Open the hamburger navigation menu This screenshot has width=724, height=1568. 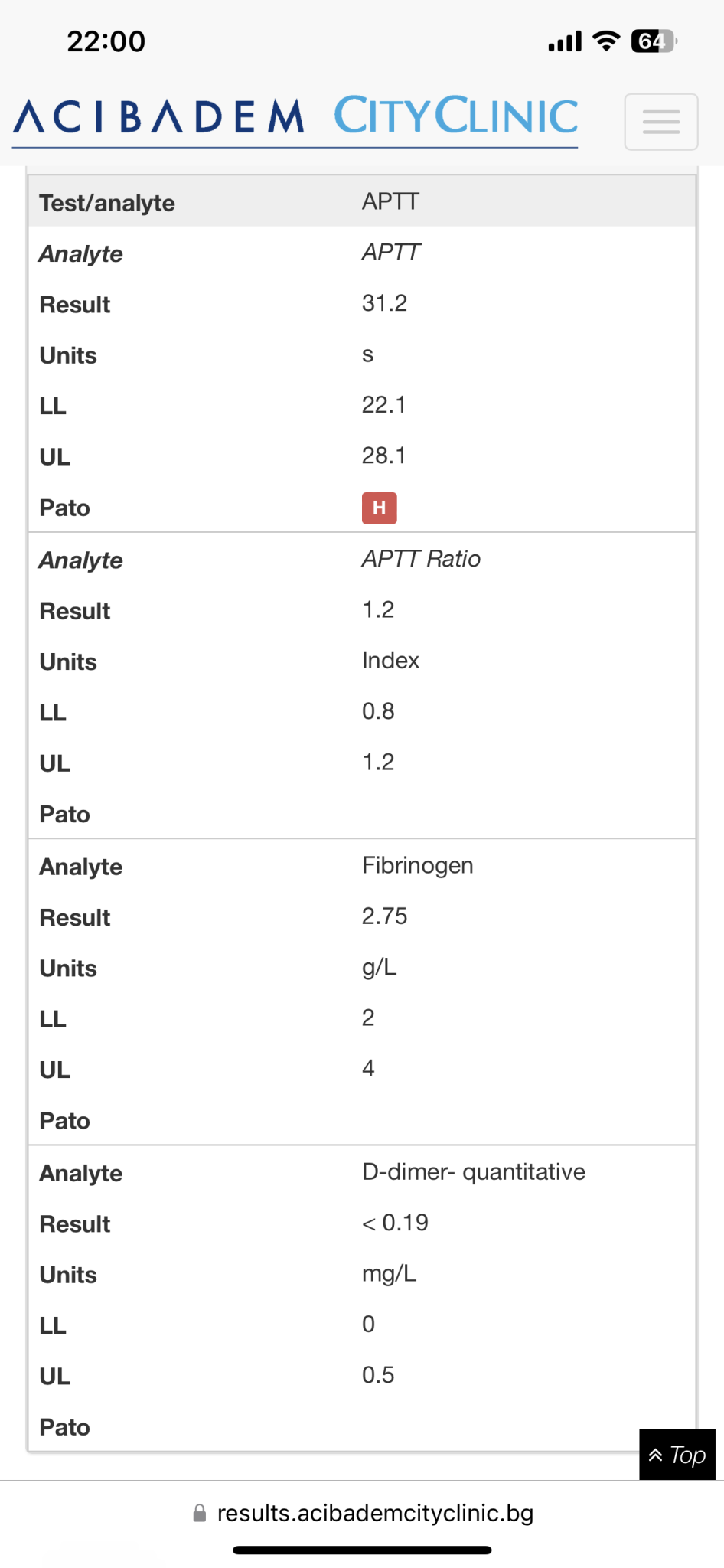click(661, 122)
